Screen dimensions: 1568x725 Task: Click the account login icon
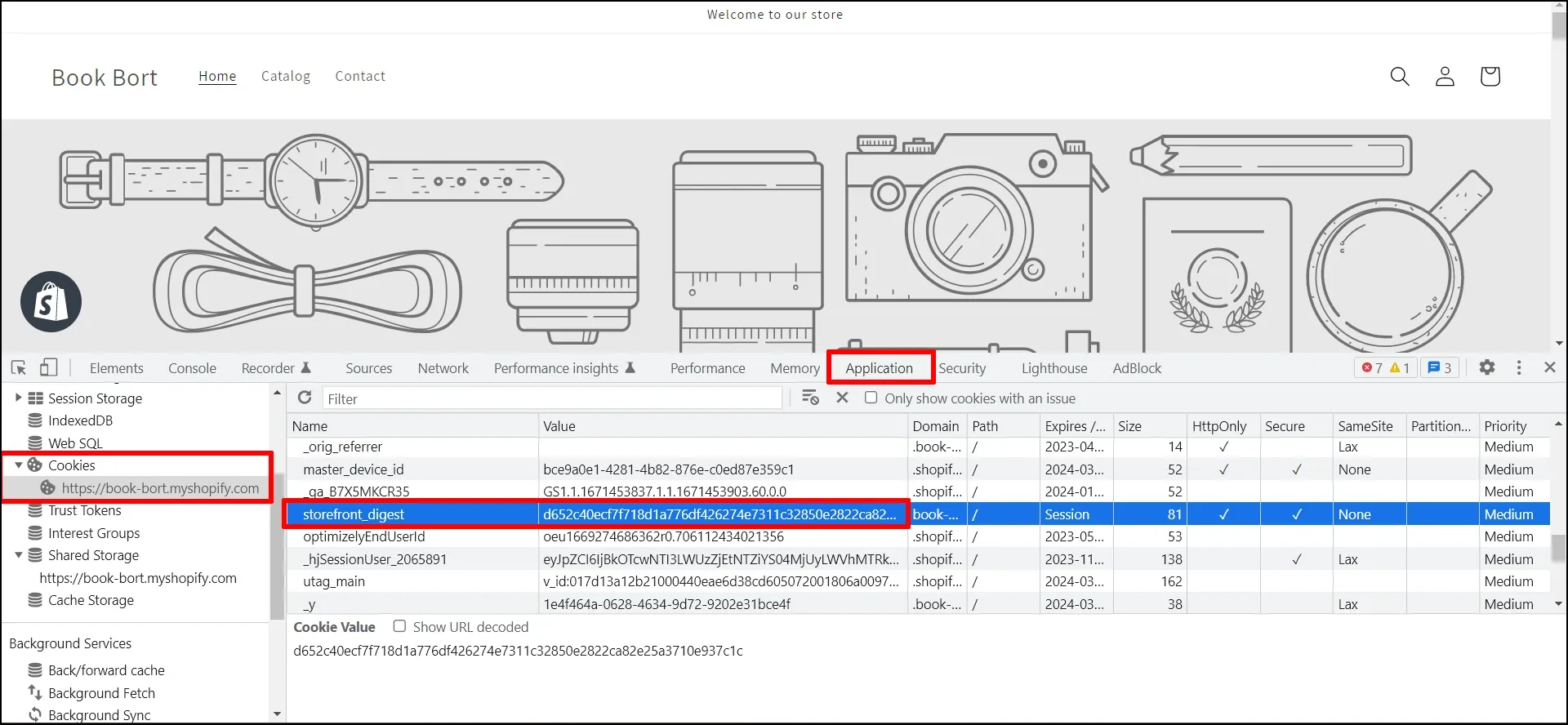(1445, 77)
